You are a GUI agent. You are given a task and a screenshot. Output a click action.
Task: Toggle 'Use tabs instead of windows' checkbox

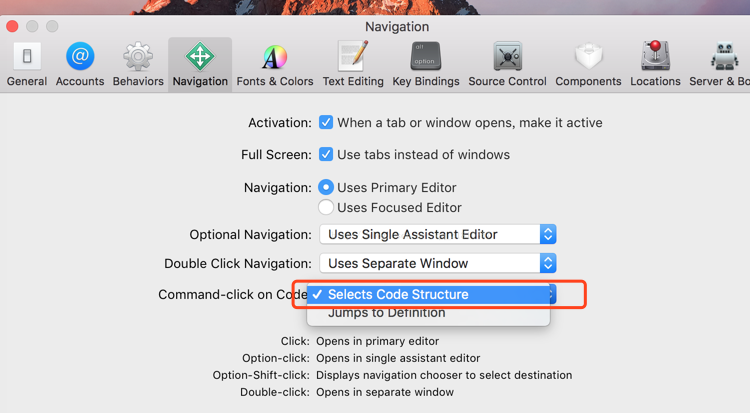tap(326, 155)
